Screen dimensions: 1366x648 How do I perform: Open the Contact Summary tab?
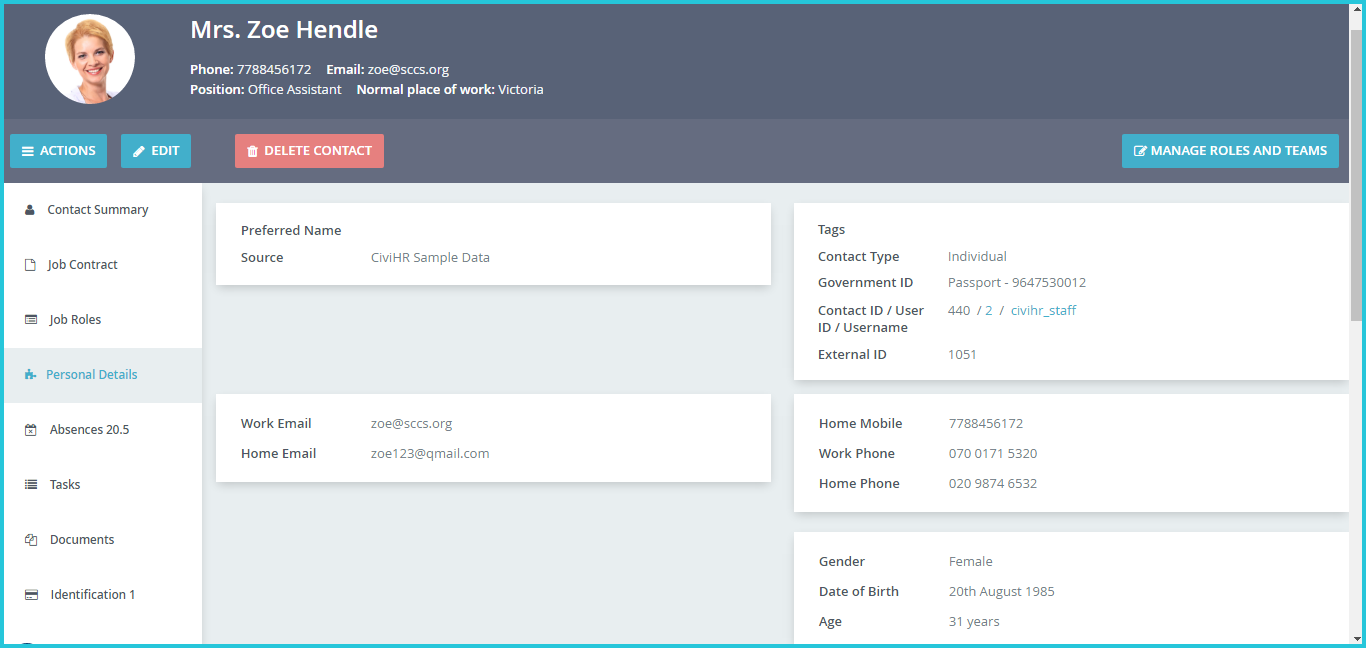(x=103, y=210)
